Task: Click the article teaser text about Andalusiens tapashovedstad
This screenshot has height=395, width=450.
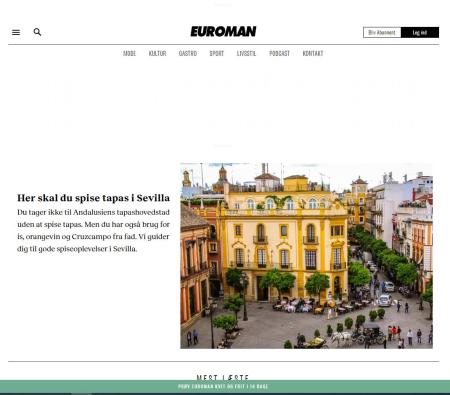Action: (93, 231)
